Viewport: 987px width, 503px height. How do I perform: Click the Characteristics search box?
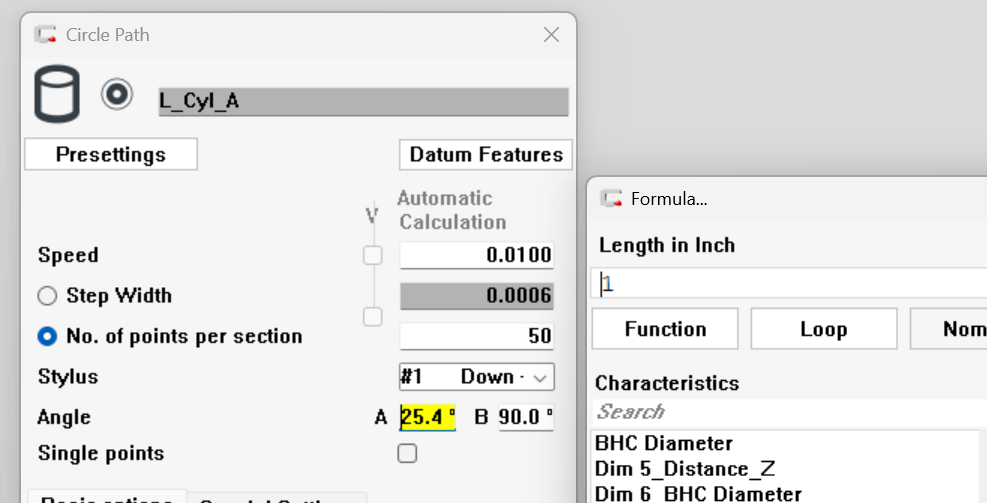coord(790,411)
